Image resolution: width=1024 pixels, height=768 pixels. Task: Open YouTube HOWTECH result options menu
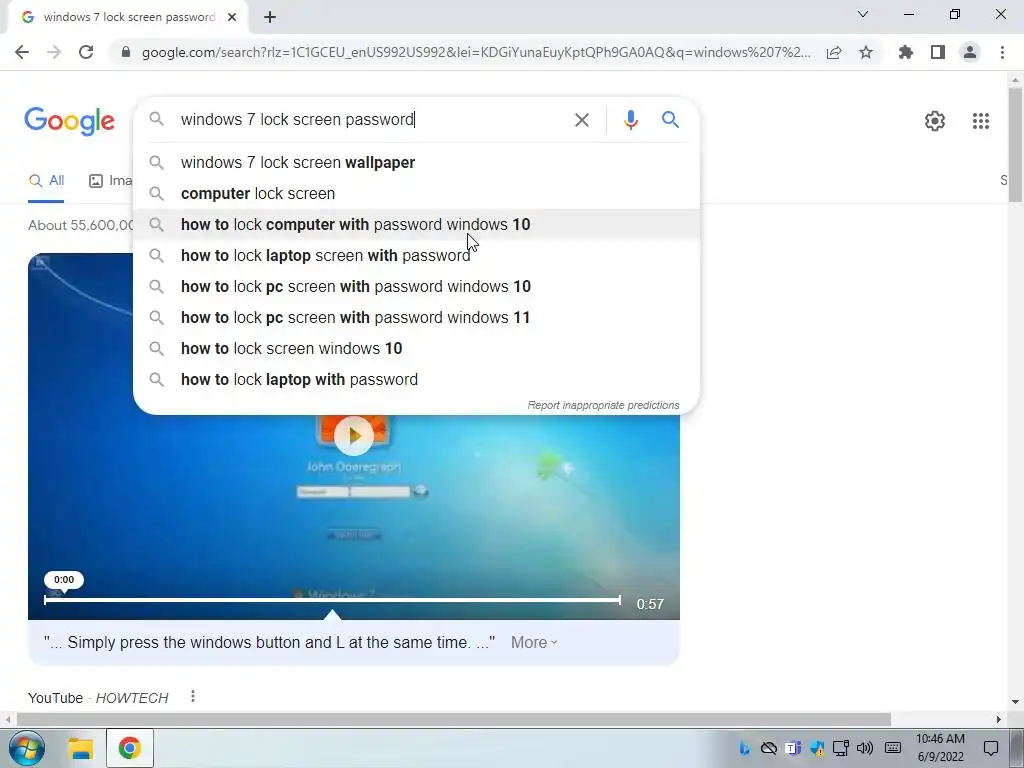point(193,697)
